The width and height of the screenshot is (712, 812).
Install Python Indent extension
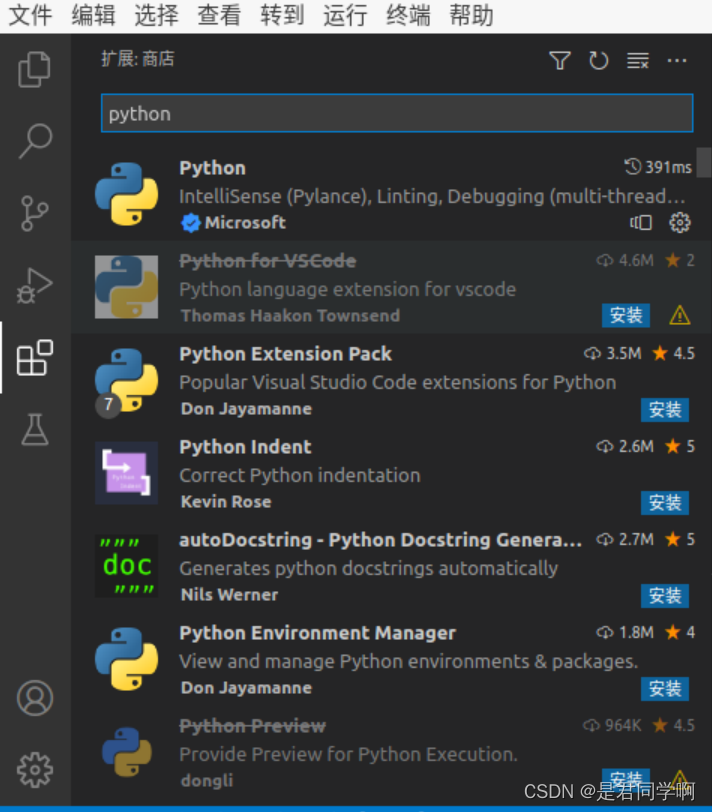(x=665, y=503)
